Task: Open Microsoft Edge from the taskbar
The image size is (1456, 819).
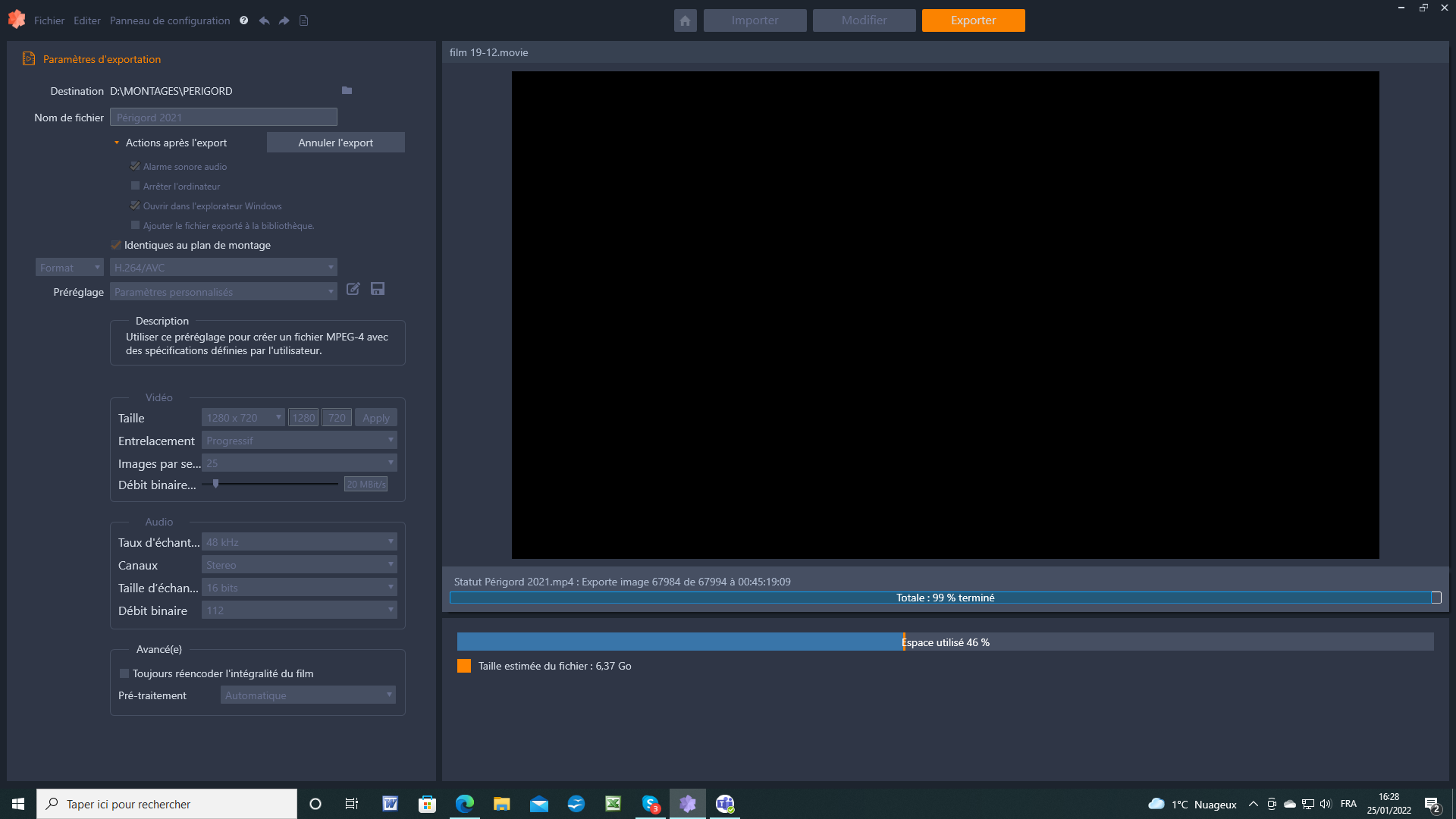Action: (x=464, y=804)
